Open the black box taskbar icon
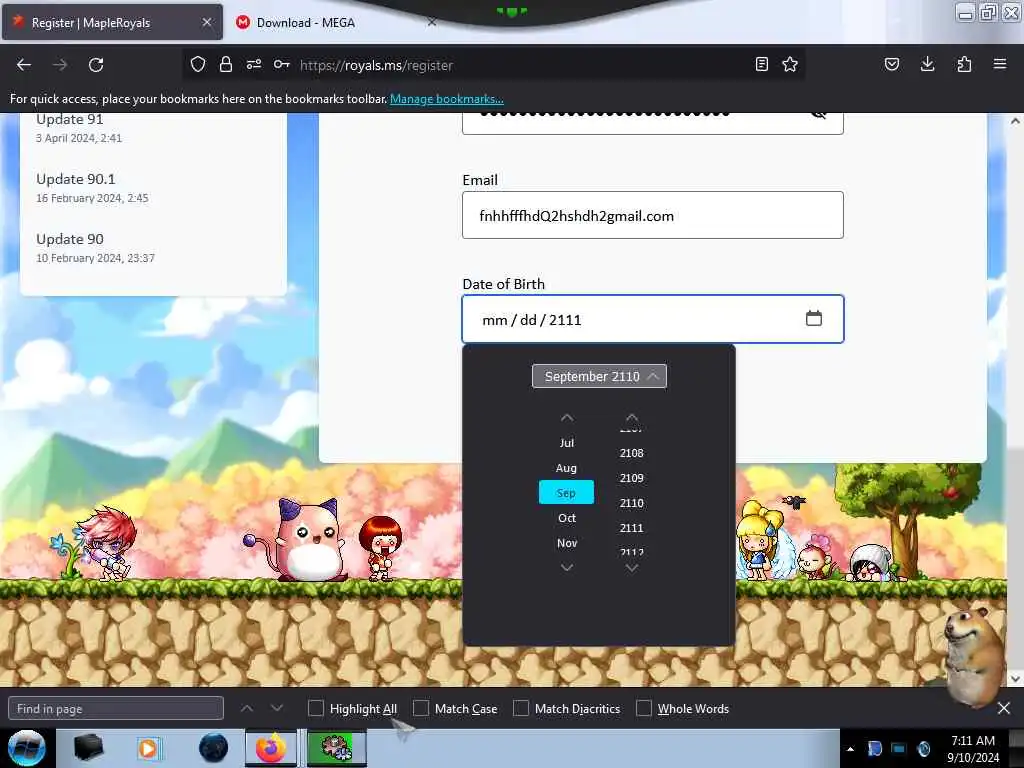The image size is (1024, 768). coord(88,748)
